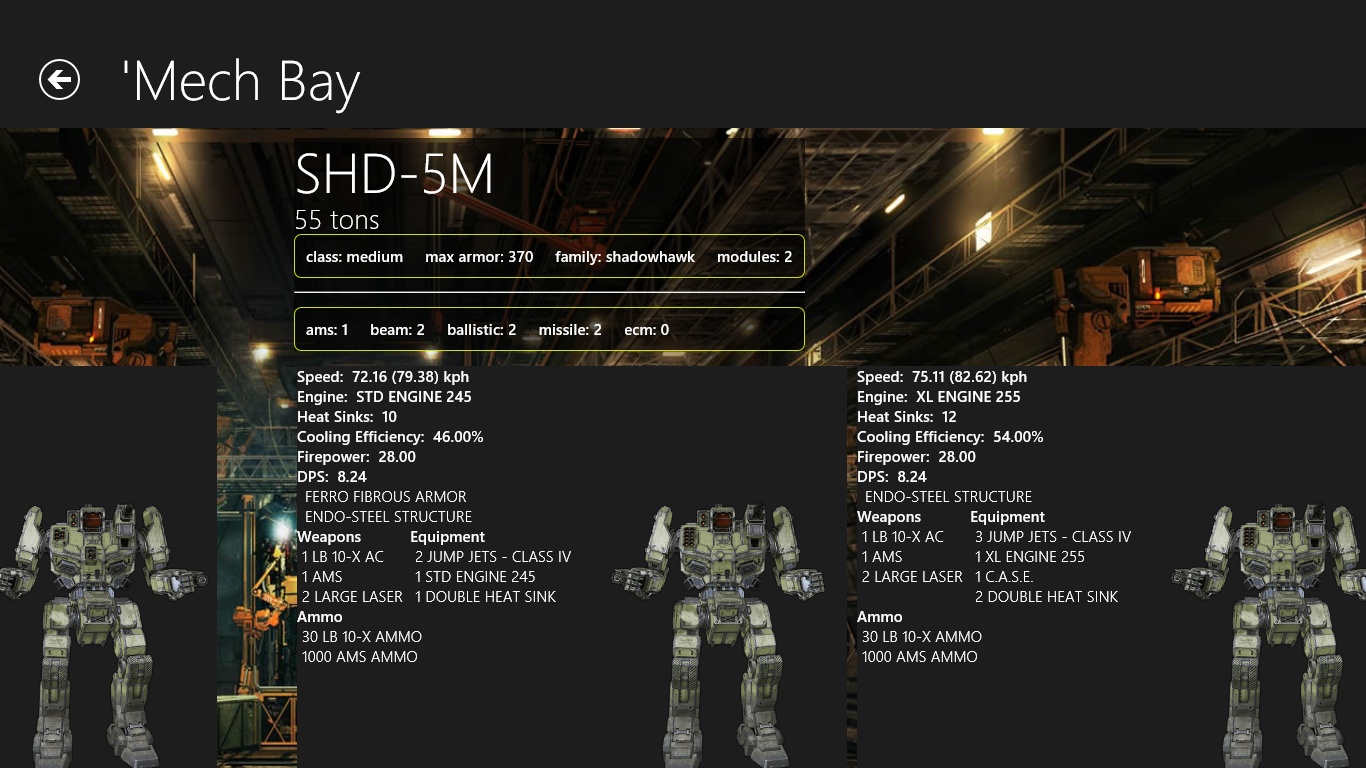
Task: Click Speed 75.11 (82.62) kph line
Action: (x=942, y=377)
